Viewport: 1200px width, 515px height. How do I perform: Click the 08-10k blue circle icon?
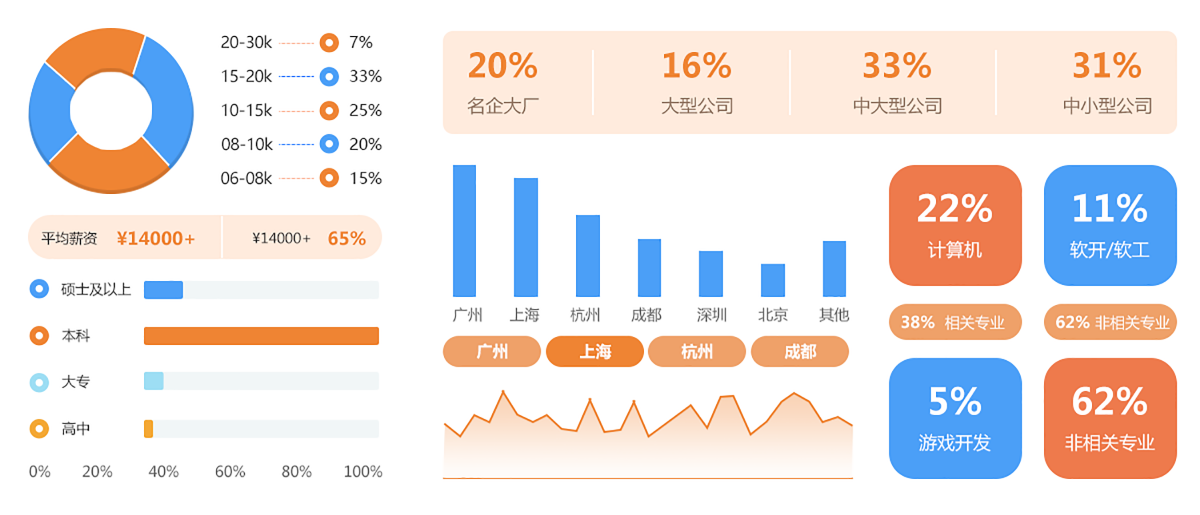tap(329, 144)
